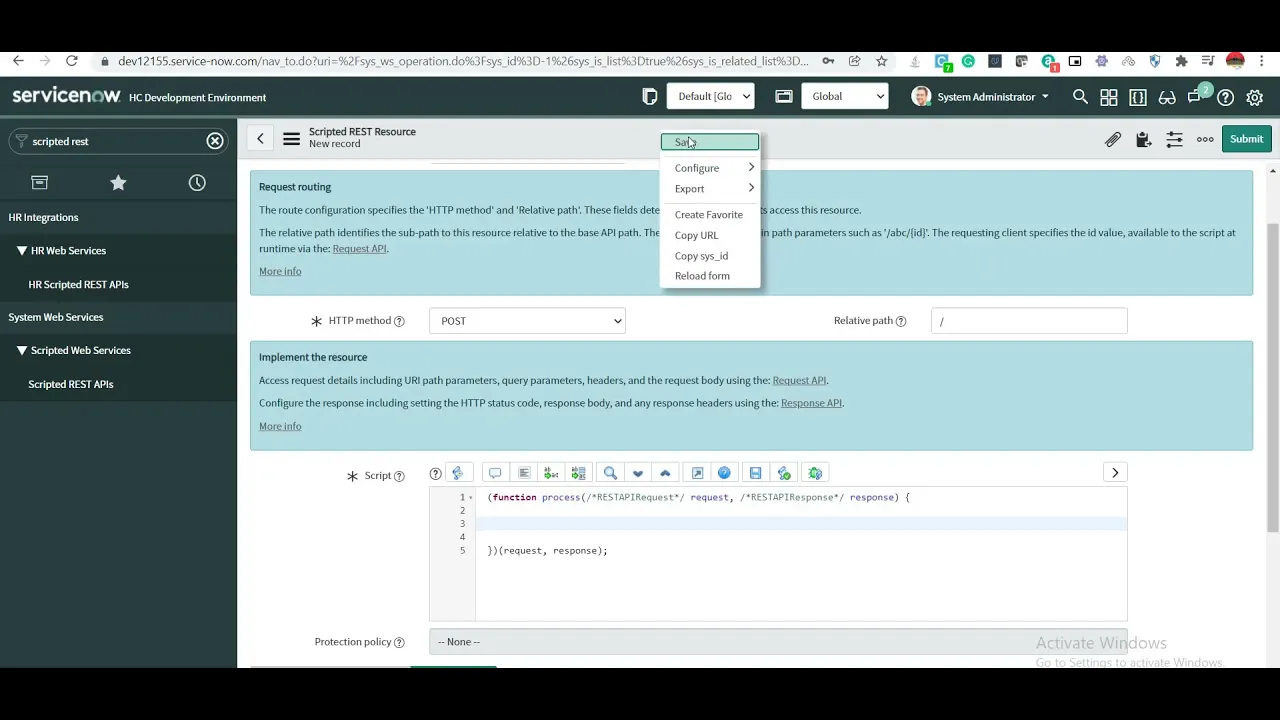Open the grid-squares icon in the header

pos(1109,97)
